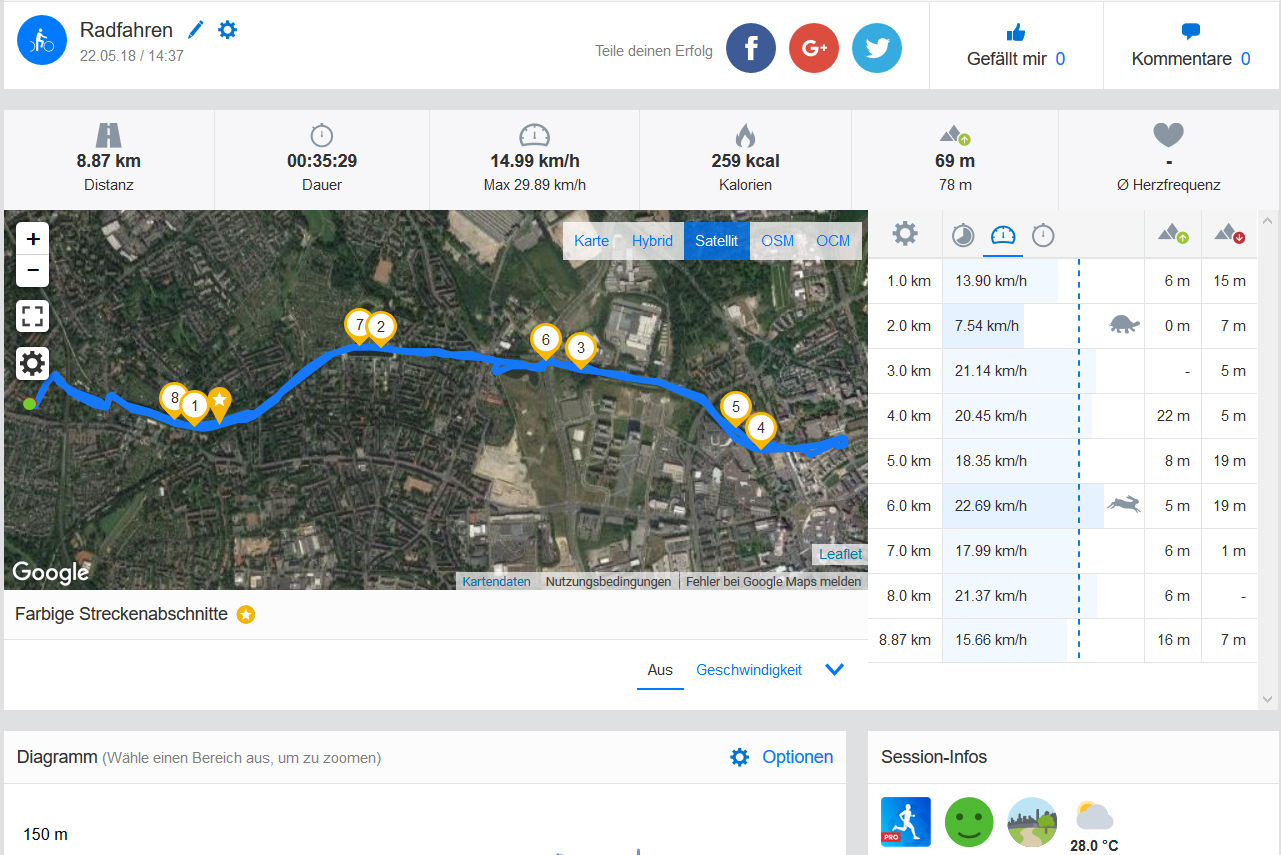Show speed column via speedometer icon
The width and height of the screenshot is (1281, 855).
coord(1003,236)
